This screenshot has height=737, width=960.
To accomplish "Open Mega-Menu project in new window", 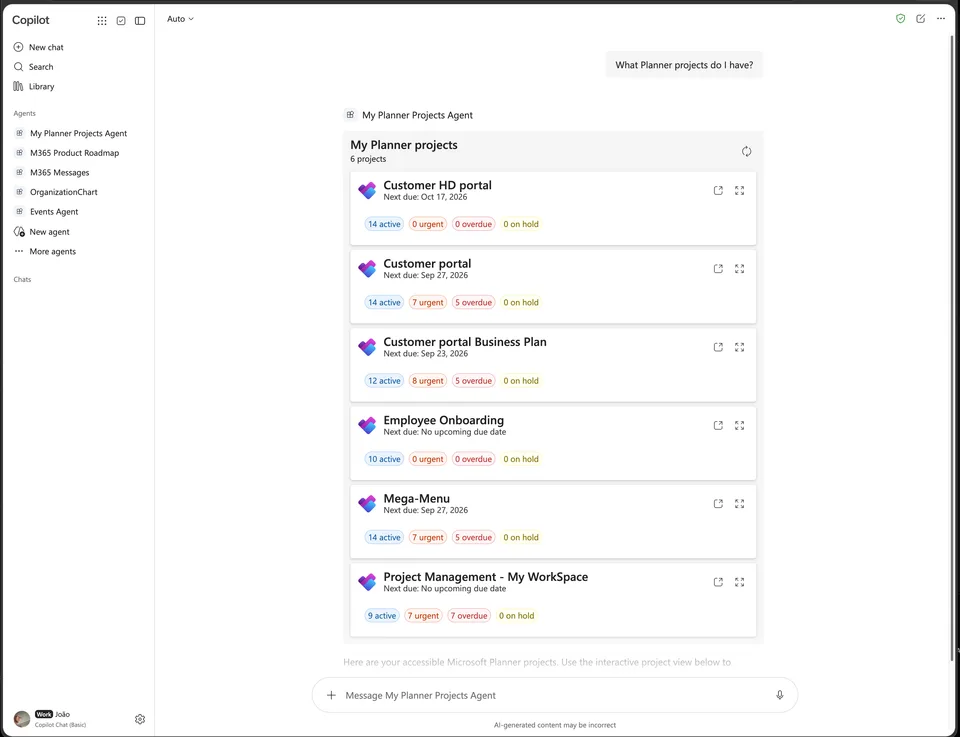I will 718,504.
